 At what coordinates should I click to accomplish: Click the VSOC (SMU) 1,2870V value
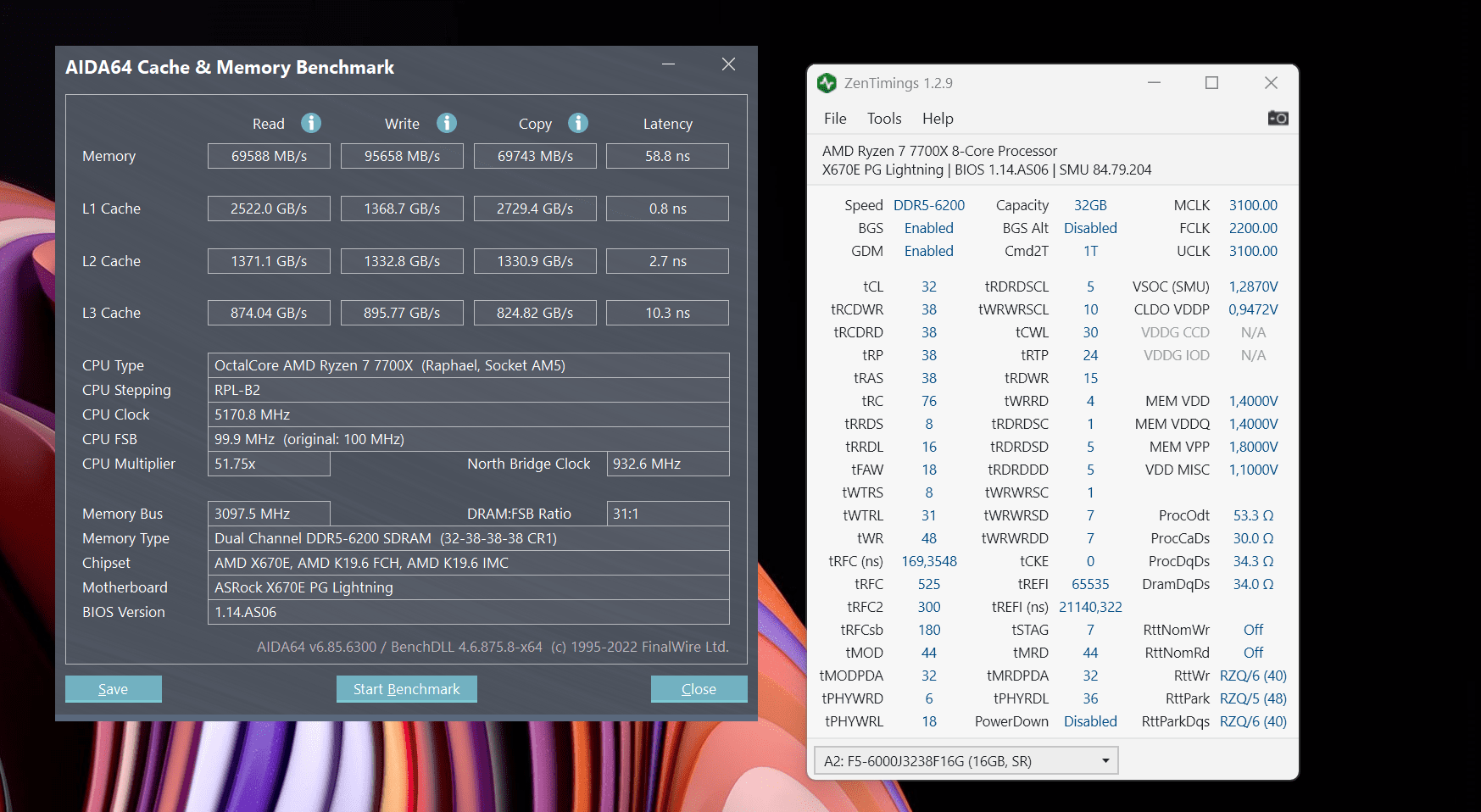tap(1253, 286)
